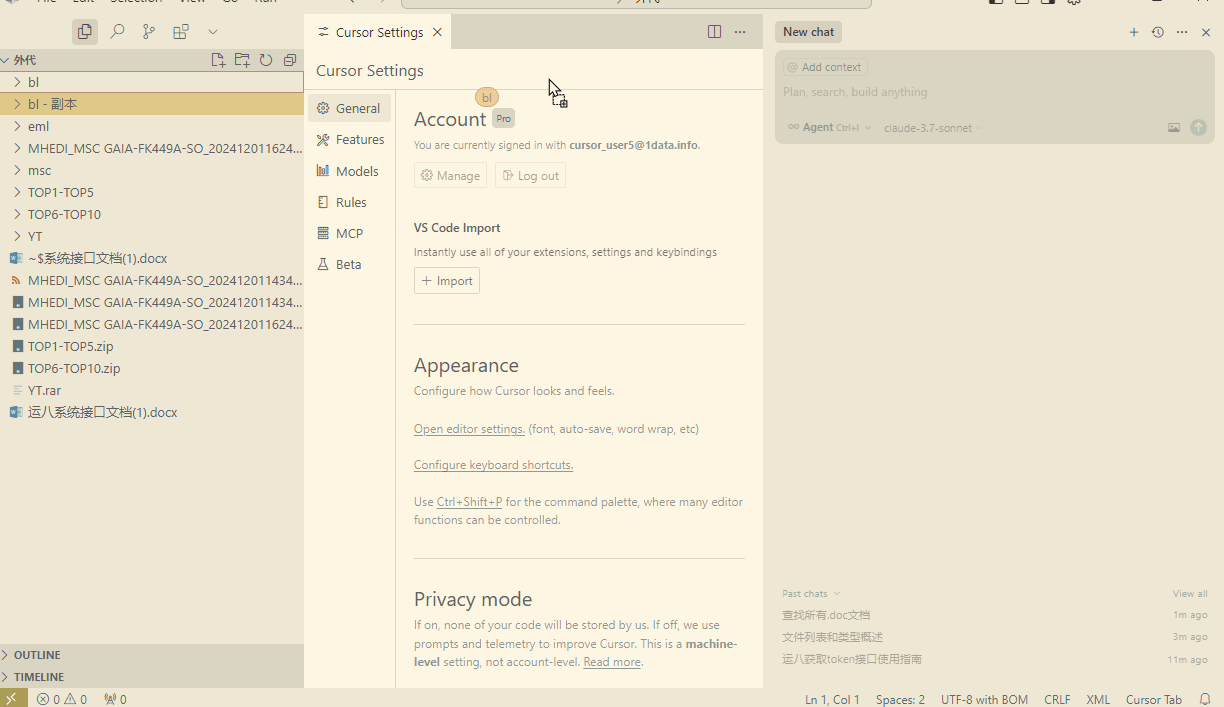Click the Import VS Code settings button
The width and height of the screenshot is (1224, 707).
[x=447, y=281]
